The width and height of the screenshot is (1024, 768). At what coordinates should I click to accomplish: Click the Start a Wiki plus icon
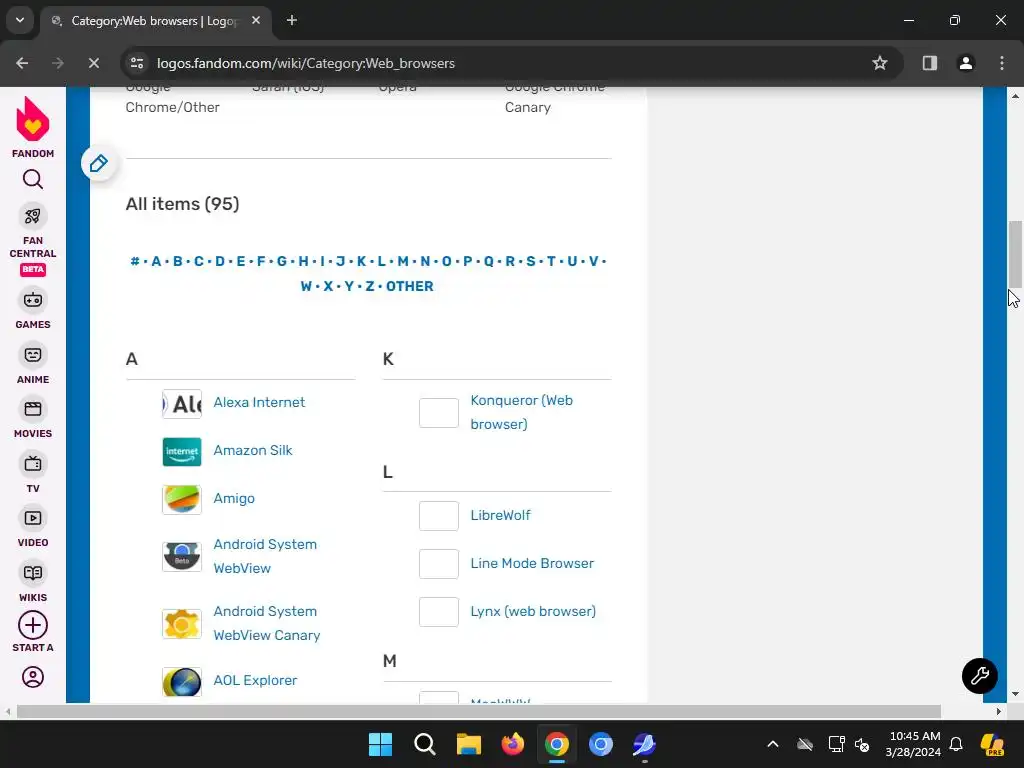coord(33,625)
